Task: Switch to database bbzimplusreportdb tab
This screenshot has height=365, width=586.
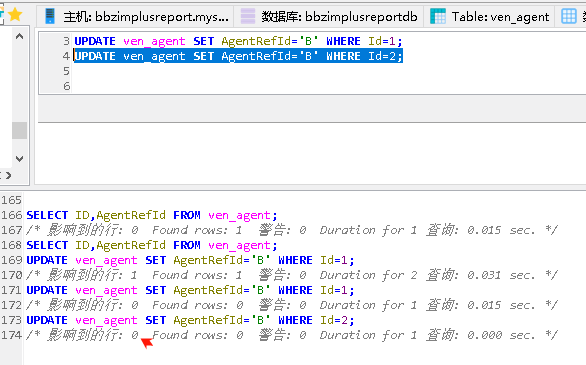Action: [x=329, y=16]
